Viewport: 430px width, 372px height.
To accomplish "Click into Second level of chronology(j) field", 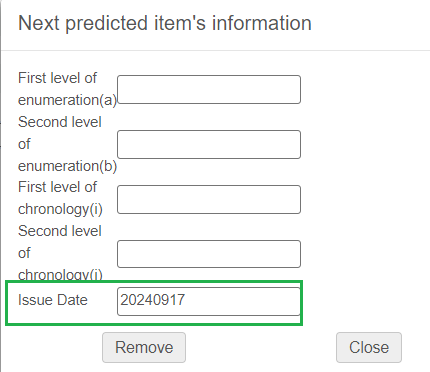I will [x=209, y=254].
